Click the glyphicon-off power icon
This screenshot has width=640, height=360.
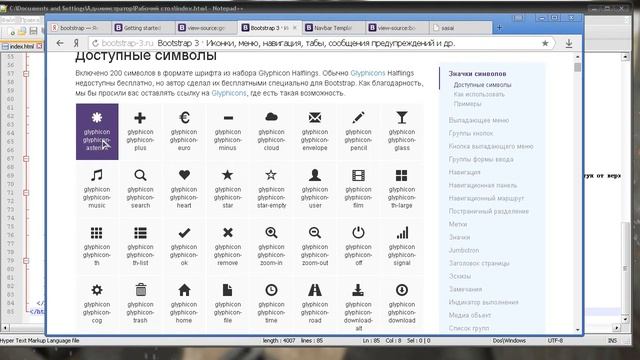tap(358, 233)
